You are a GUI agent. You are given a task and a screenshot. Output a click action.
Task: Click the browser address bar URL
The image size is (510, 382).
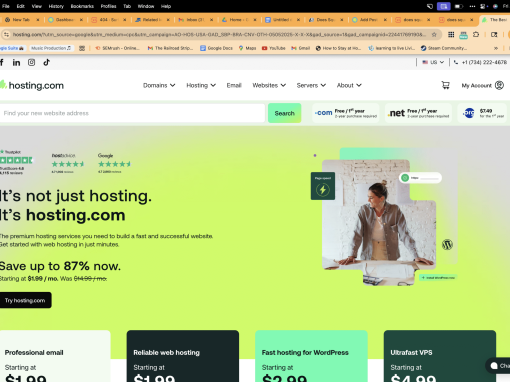219,34
